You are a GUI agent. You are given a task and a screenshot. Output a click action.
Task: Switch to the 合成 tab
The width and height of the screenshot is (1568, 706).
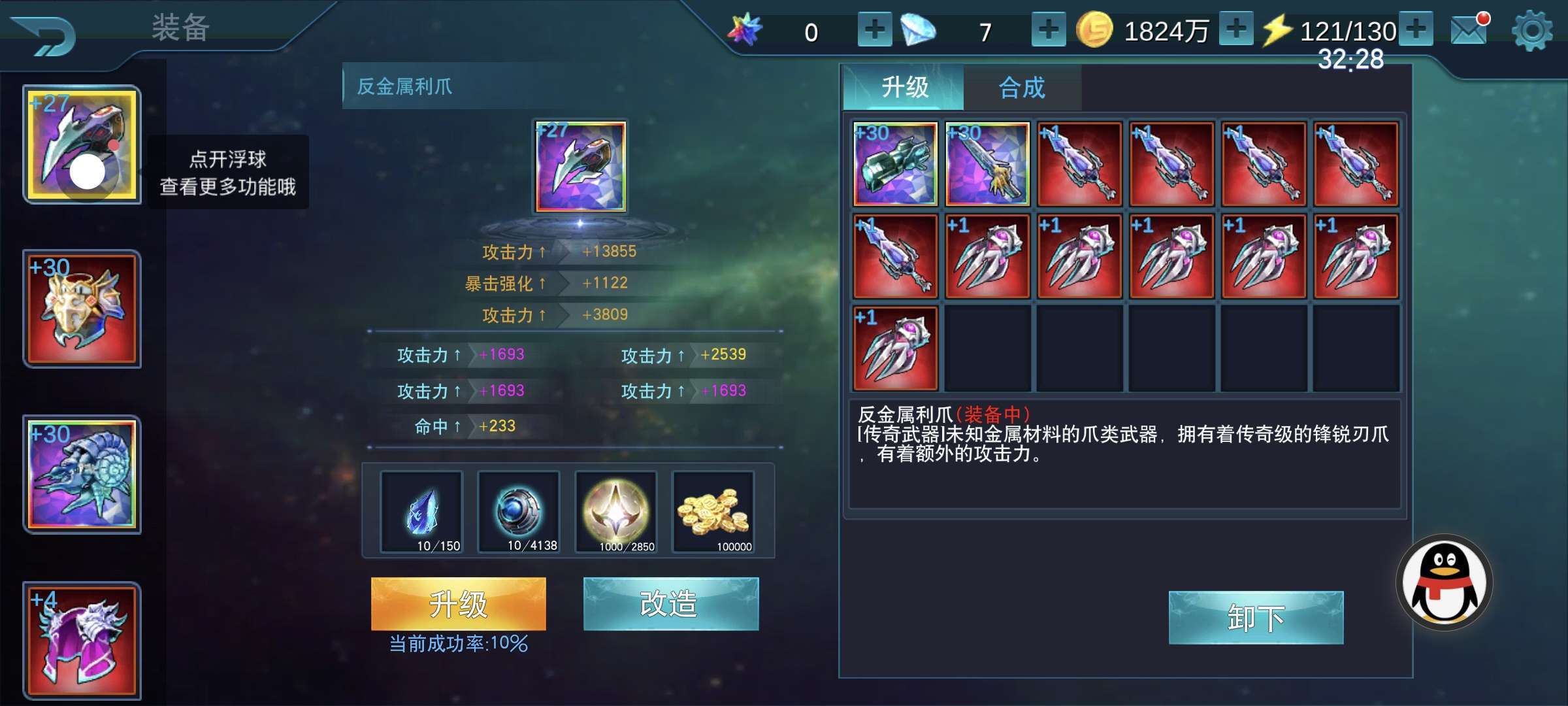[1022, 87]
